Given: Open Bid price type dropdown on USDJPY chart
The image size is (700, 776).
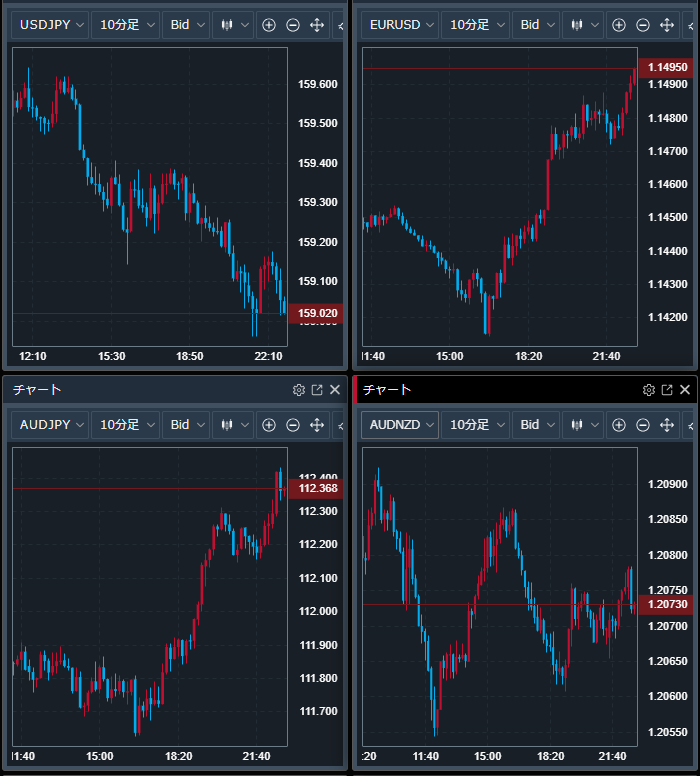Looking at the screenshot, I should pyautogui.click(x=187, y=25).
